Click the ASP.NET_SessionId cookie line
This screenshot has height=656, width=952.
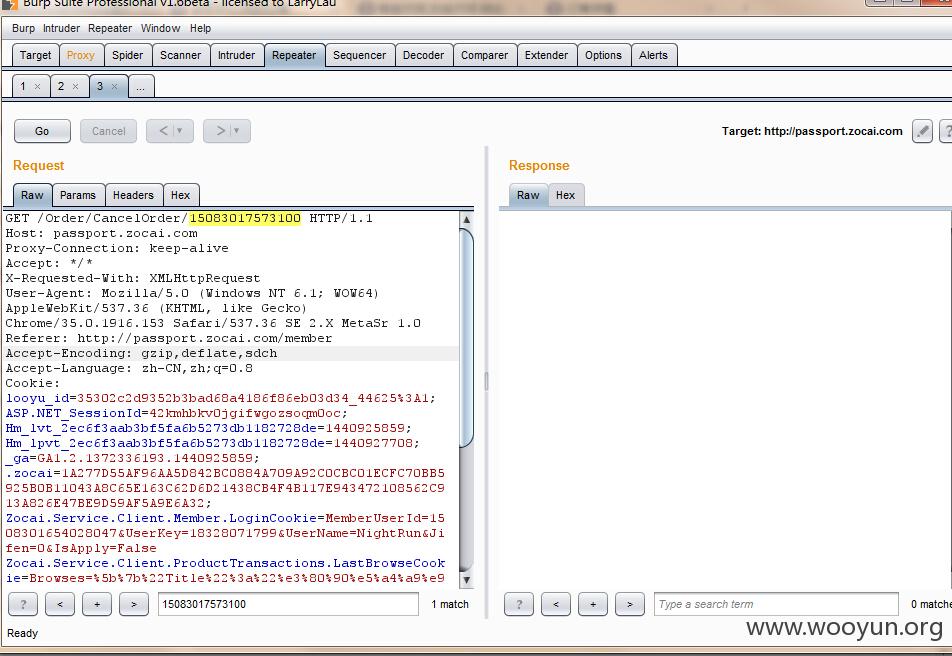point(177,413)
